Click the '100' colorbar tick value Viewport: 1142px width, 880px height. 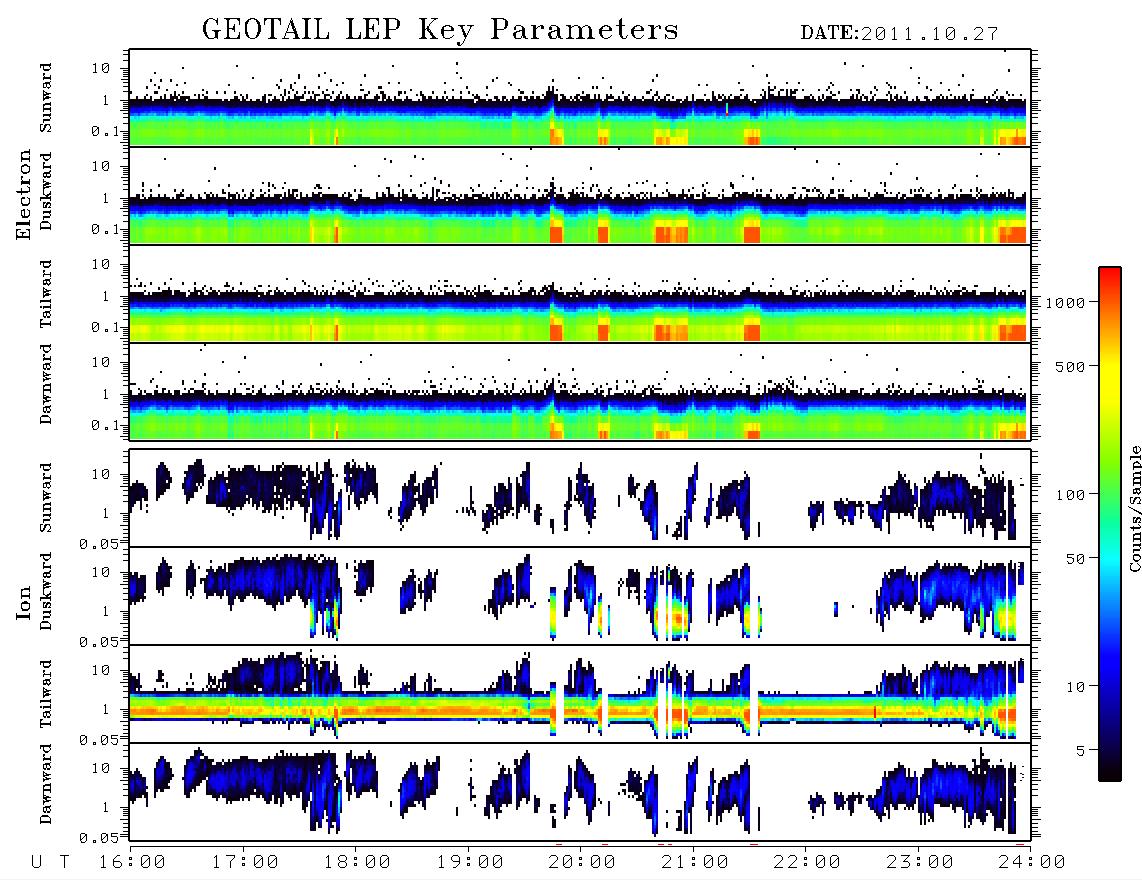point(1070,495)
